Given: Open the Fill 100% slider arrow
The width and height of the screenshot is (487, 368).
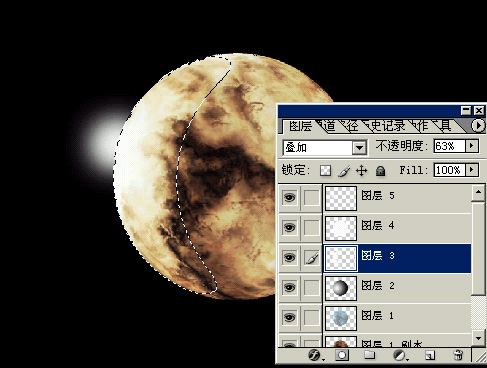Looking at the screenshot, I should pyautogui.click(x=472, y=170).
